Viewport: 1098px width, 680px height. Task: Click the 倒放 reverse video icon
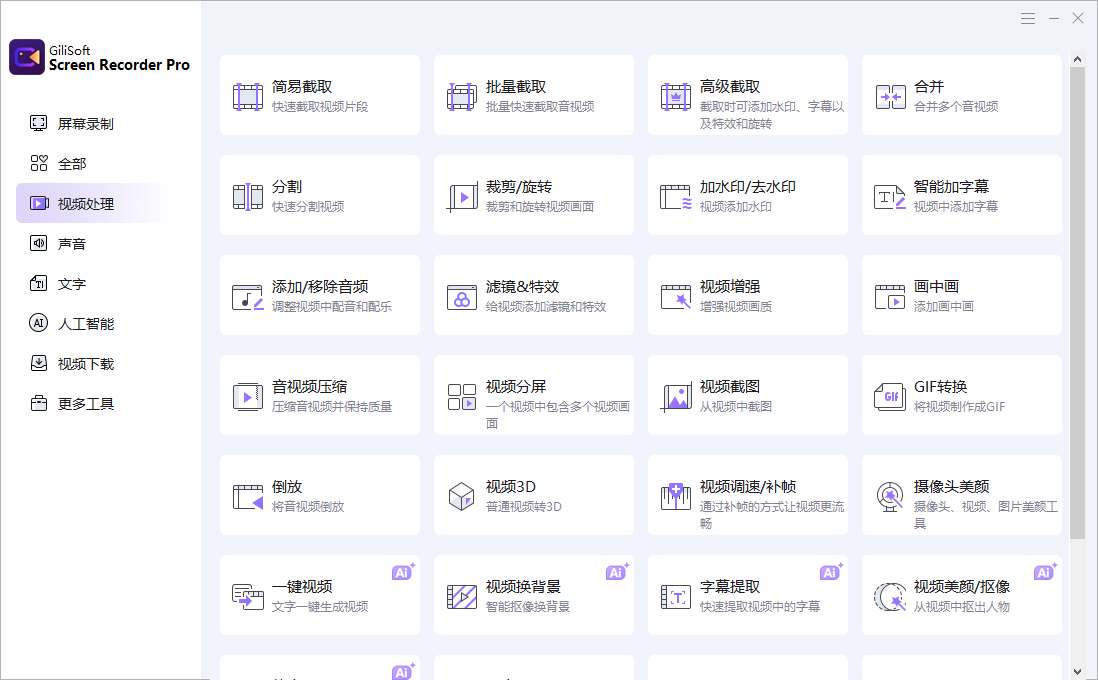(248, 497)
